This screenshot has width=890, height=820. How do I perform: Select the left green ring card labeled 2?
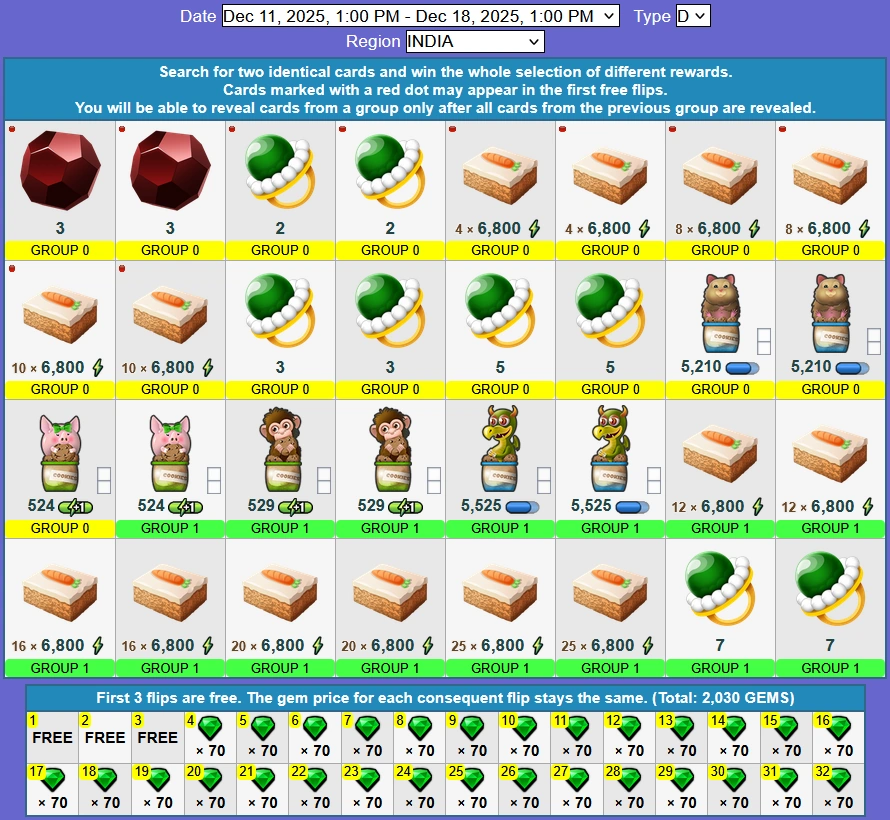point(280,190)
